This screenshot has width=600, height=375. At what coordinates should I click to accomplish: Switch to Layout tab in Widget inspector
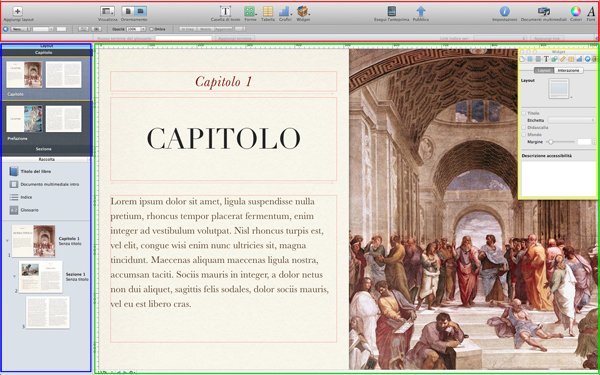(544, 70)
